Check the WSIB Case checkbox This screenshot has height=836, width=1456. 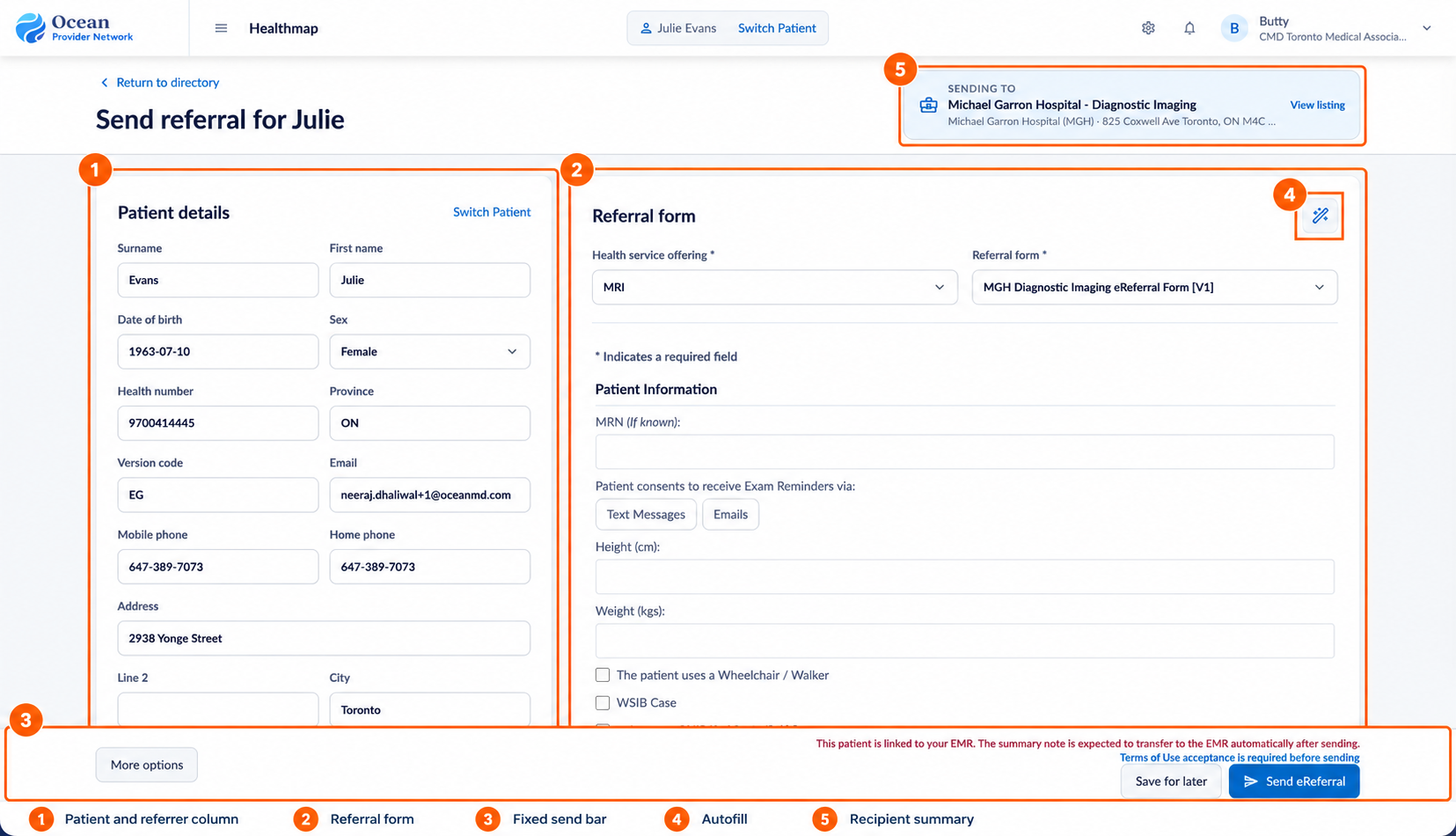tap(603, 702)
